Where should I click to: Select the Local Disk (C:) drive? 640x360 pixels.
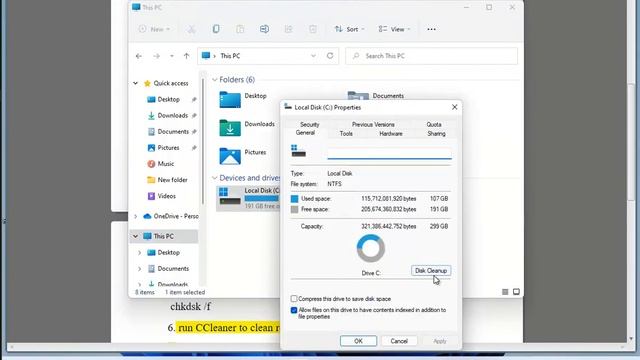[248, 198]
